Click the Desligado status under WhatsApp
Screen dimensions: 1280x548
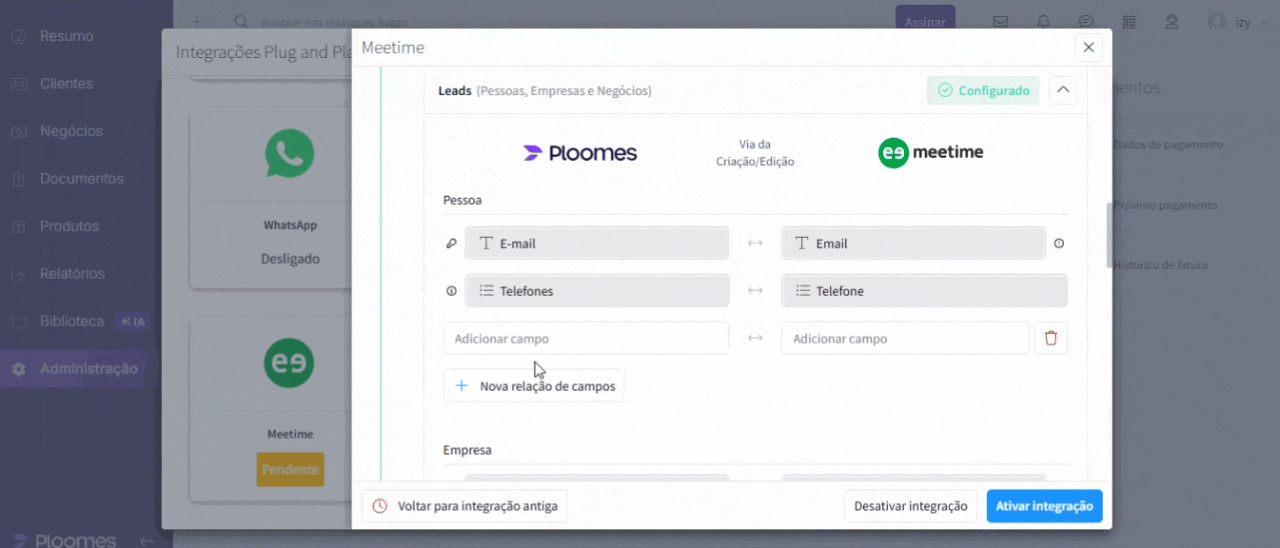pos(290,258)
